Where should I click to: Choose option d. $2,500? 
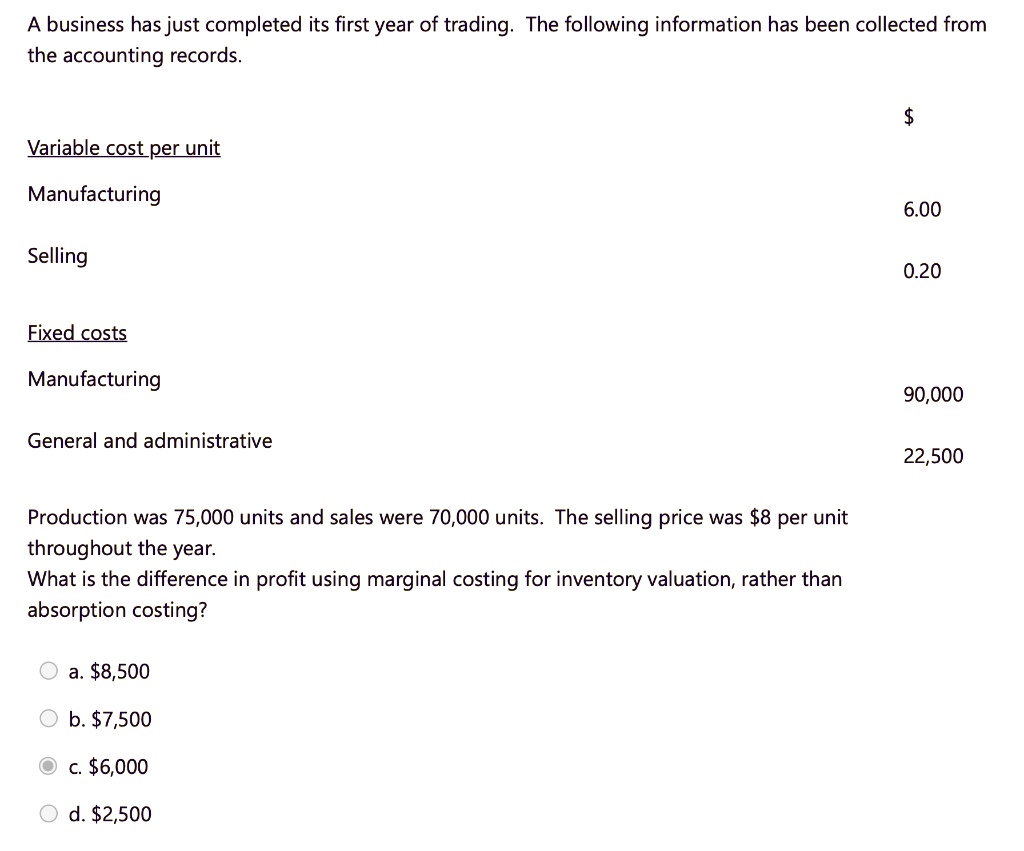48,813
